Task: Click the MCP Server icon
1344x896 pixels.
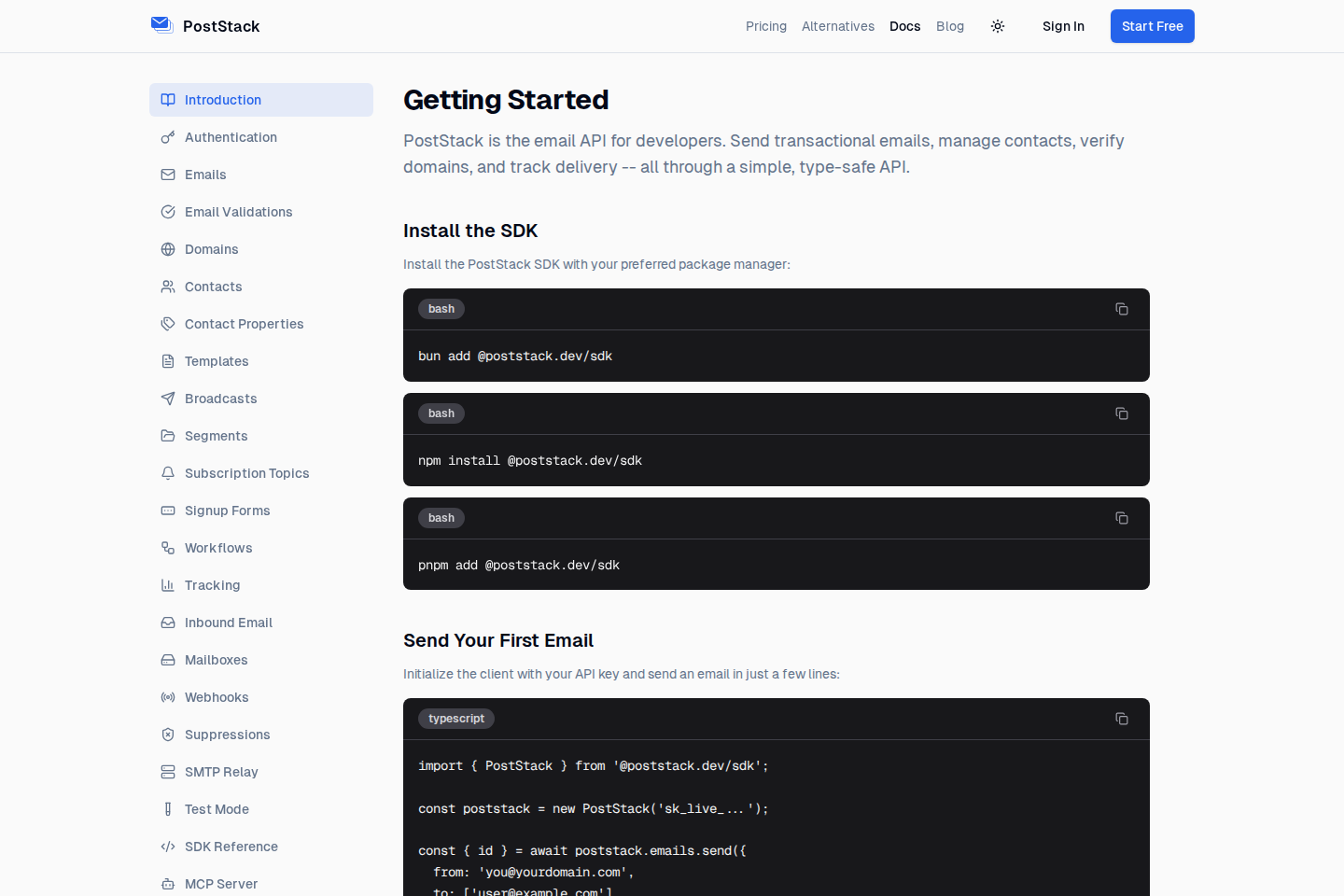Action: [x=168, y=884]
